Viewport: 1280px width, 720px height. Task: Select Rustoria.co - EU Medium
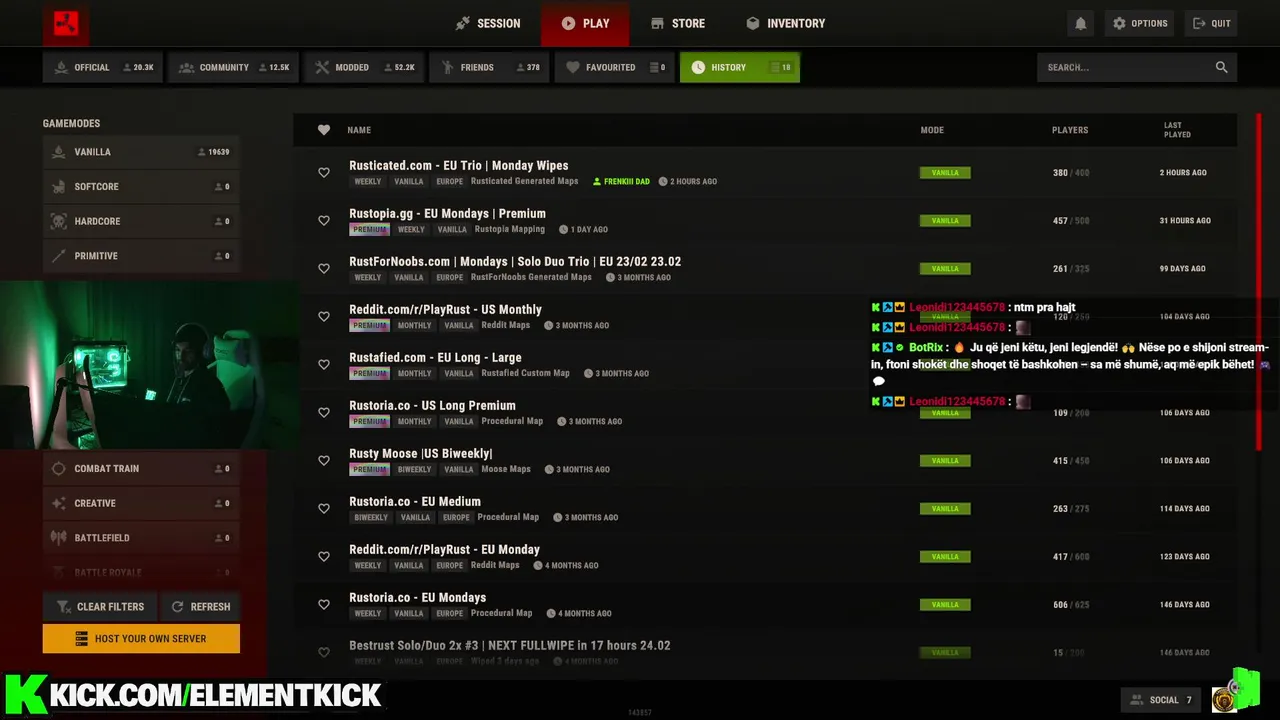coord(415,502)
